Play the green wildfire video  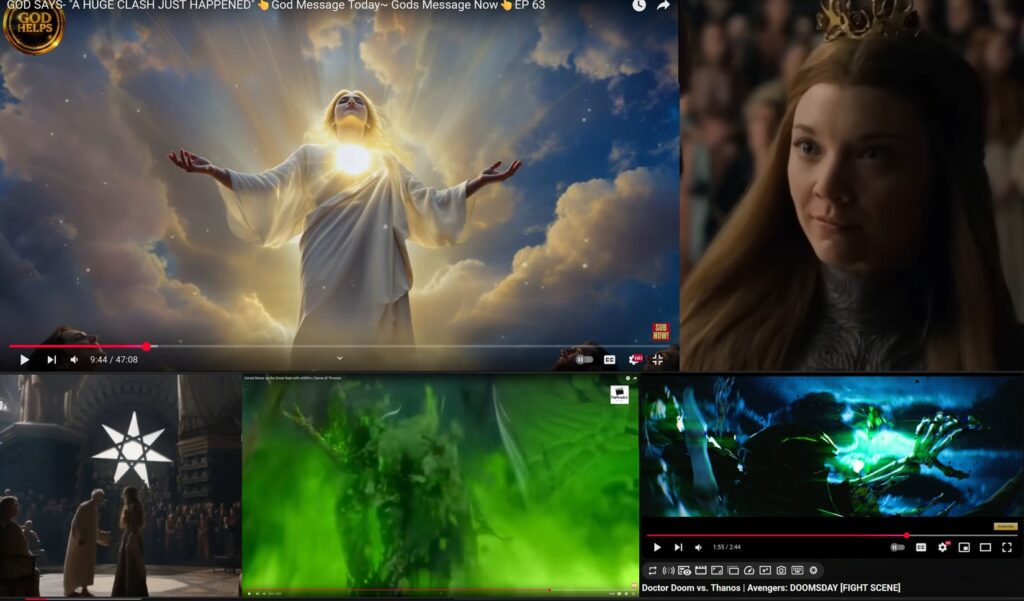[x=249, y=593]
